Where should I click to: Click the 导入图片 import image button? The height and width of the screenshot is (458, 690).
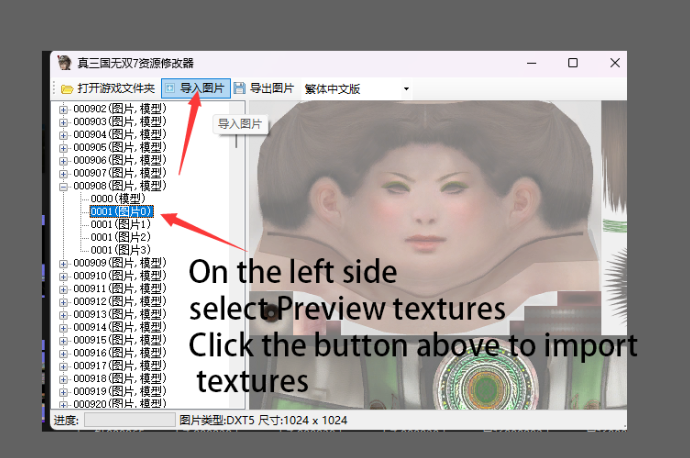196,88
